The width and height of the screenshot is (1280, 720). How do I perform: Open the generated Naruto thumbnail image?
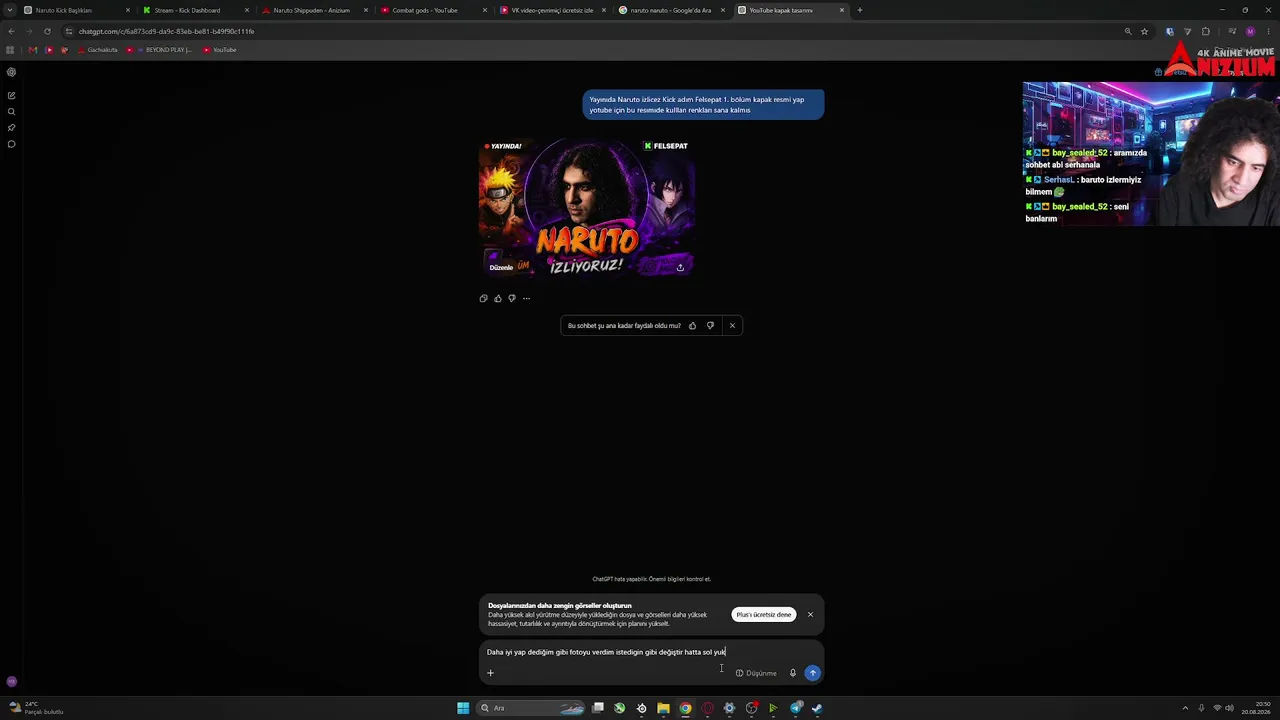[x=587, y=207]
